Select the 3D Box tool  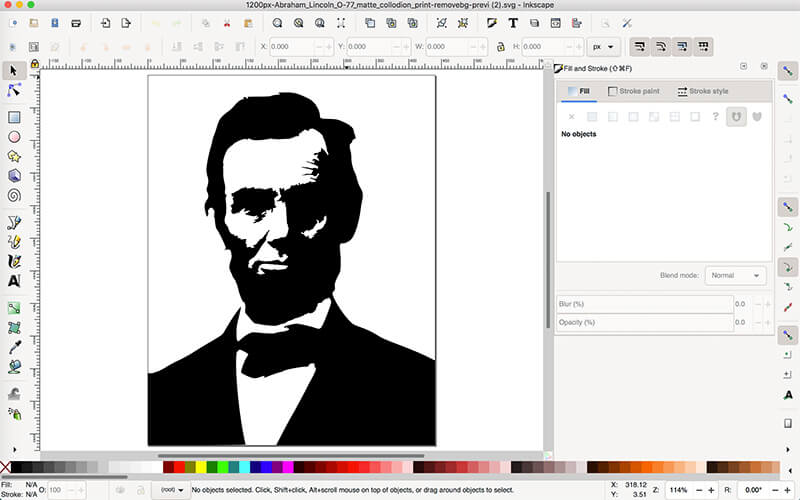click(x=14, y=176)
